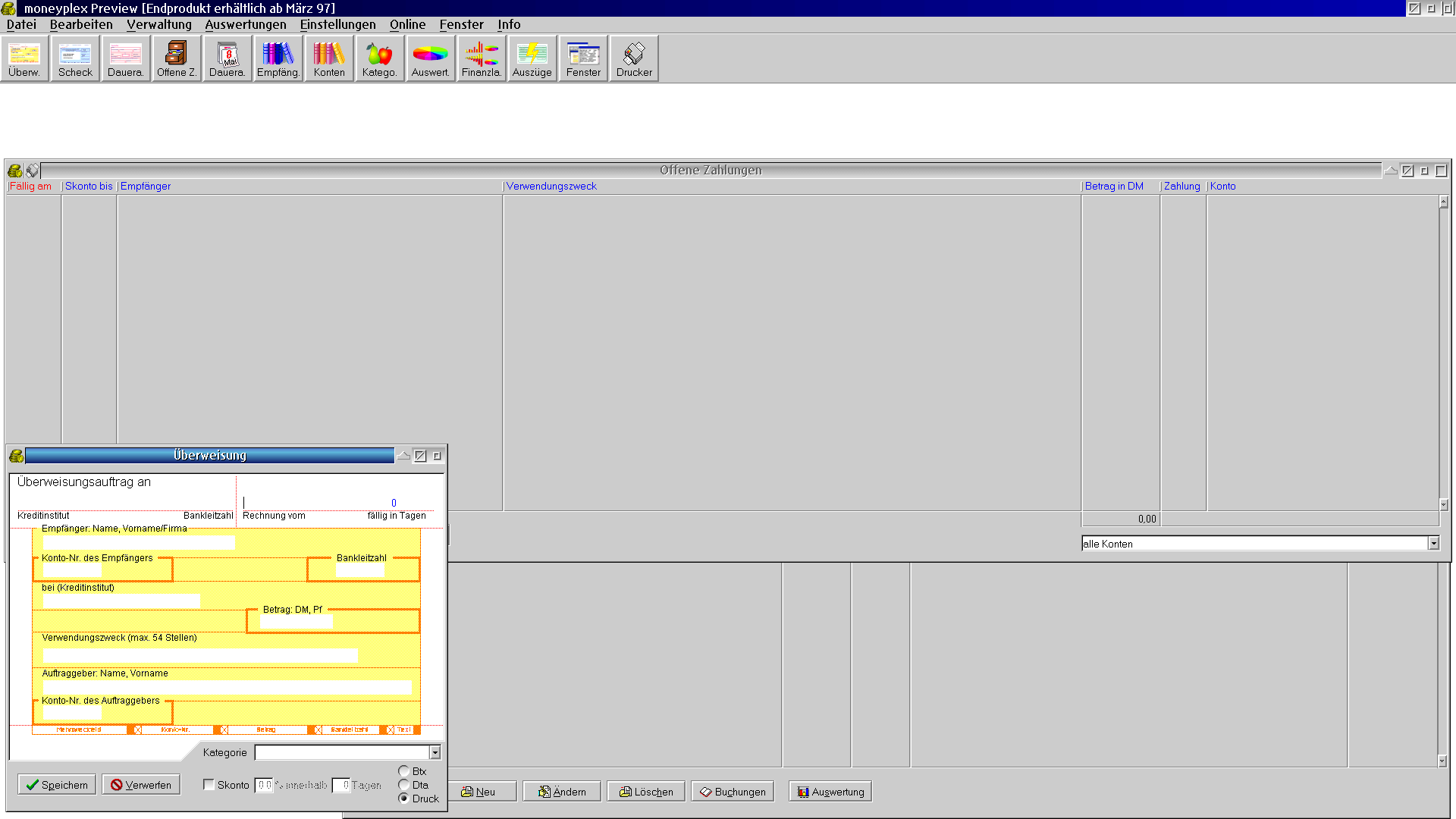
Task: Open the Auswertungen menu
Action: 246,24
